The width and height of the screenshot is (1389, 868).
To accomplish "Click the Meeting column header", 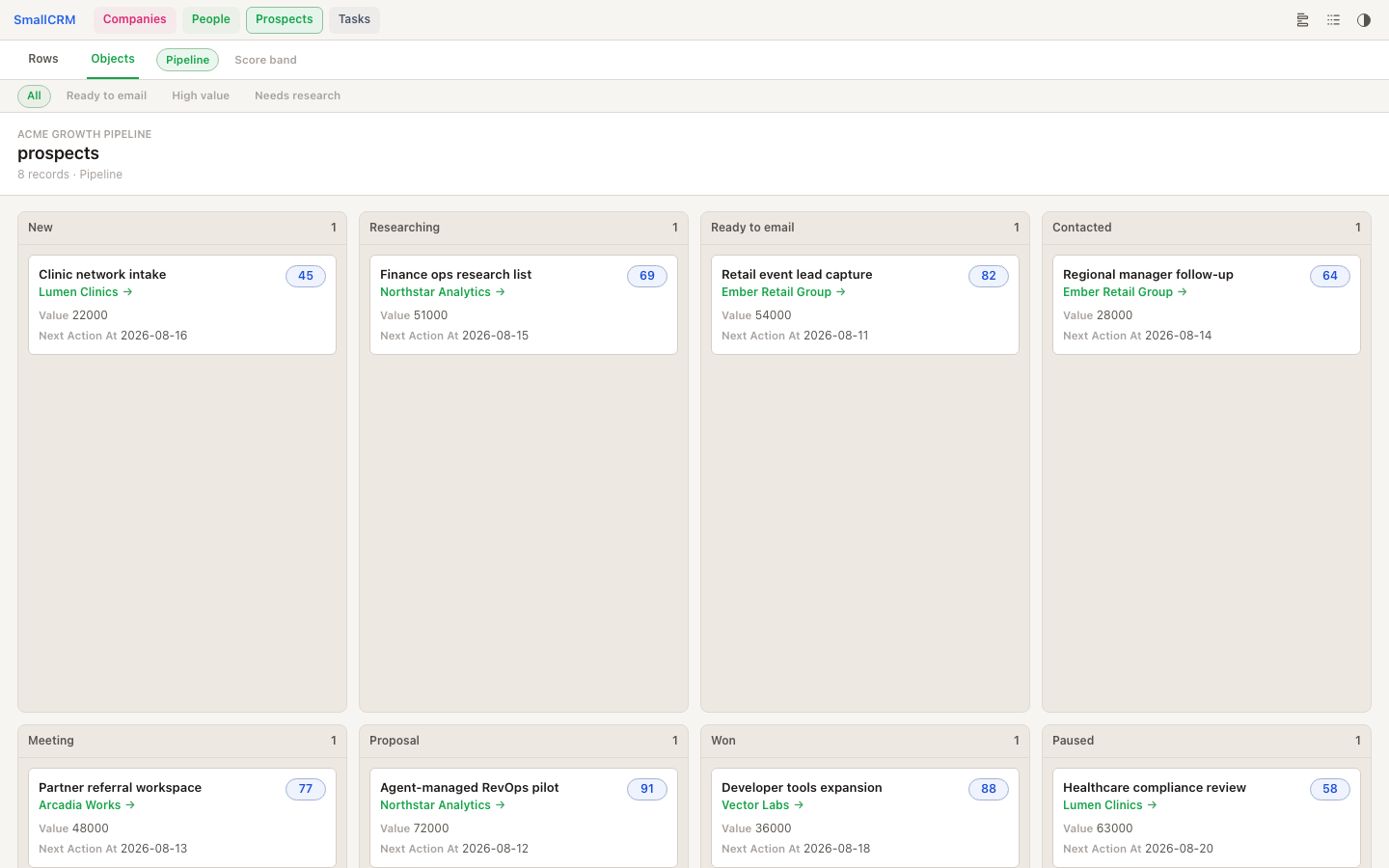I will point(182,741).
